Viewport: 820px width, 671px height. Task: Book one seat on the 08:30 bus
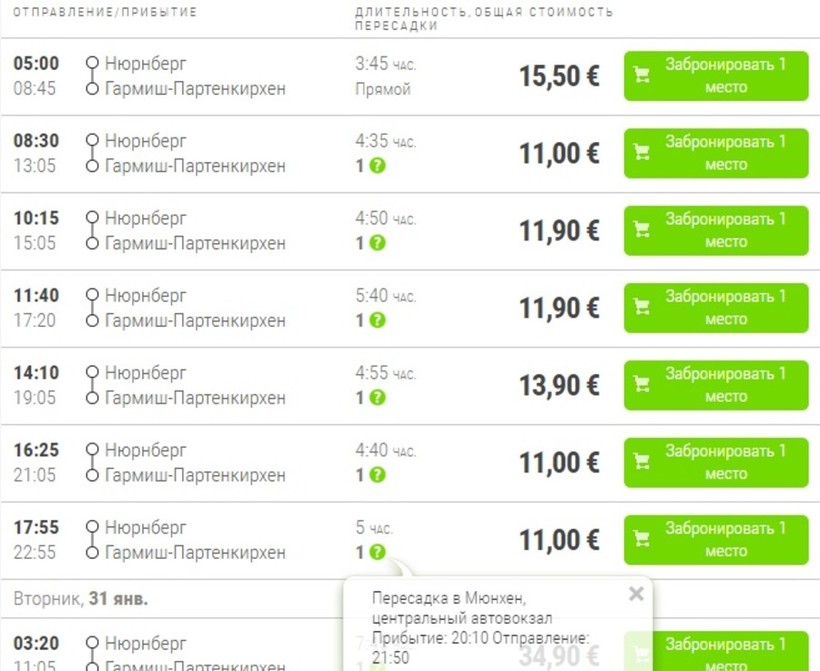click(715, 153)
